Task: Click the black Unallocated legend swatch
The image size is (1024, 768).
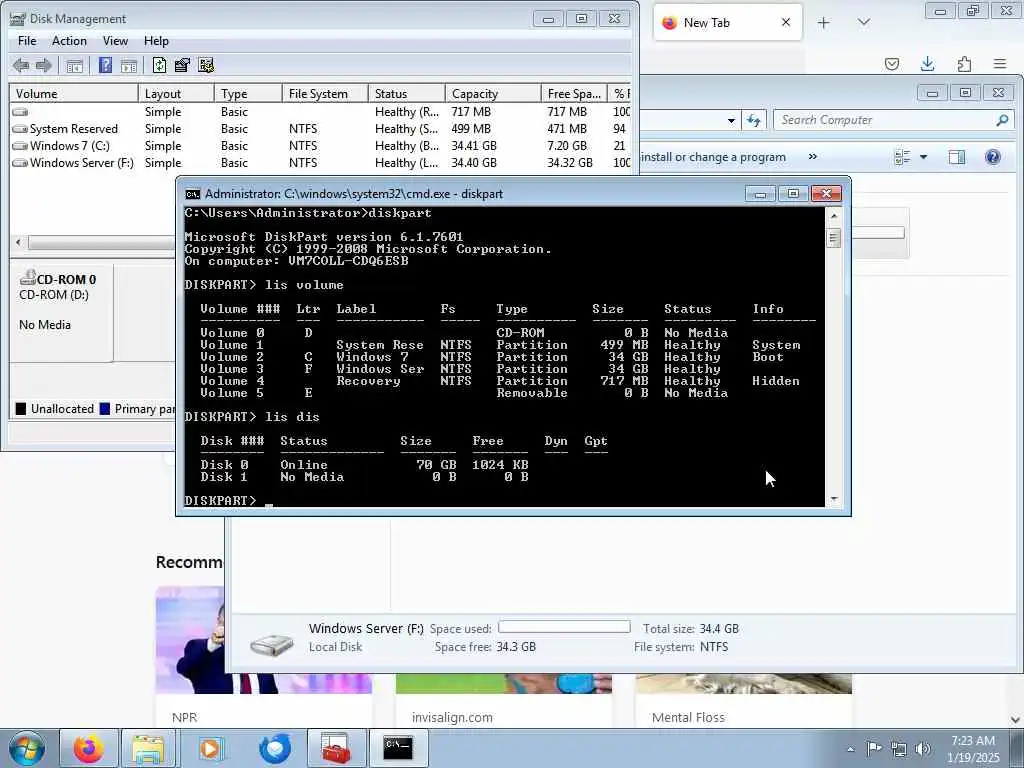Action: click(x=21, y=409)
